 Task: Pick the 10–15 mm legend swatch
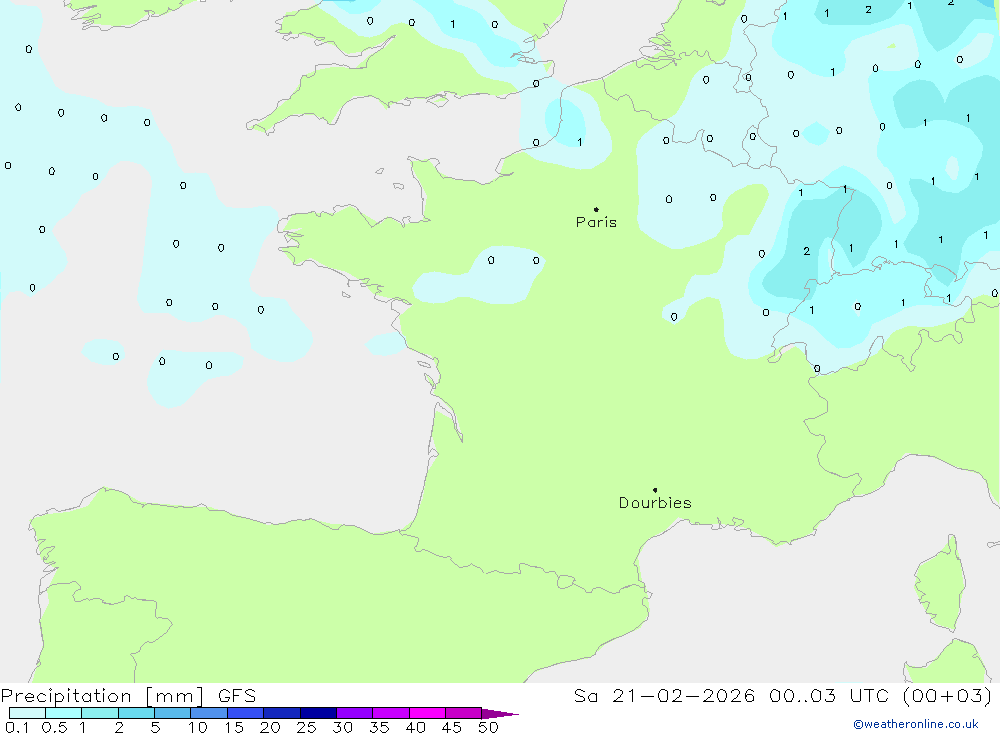209,713
